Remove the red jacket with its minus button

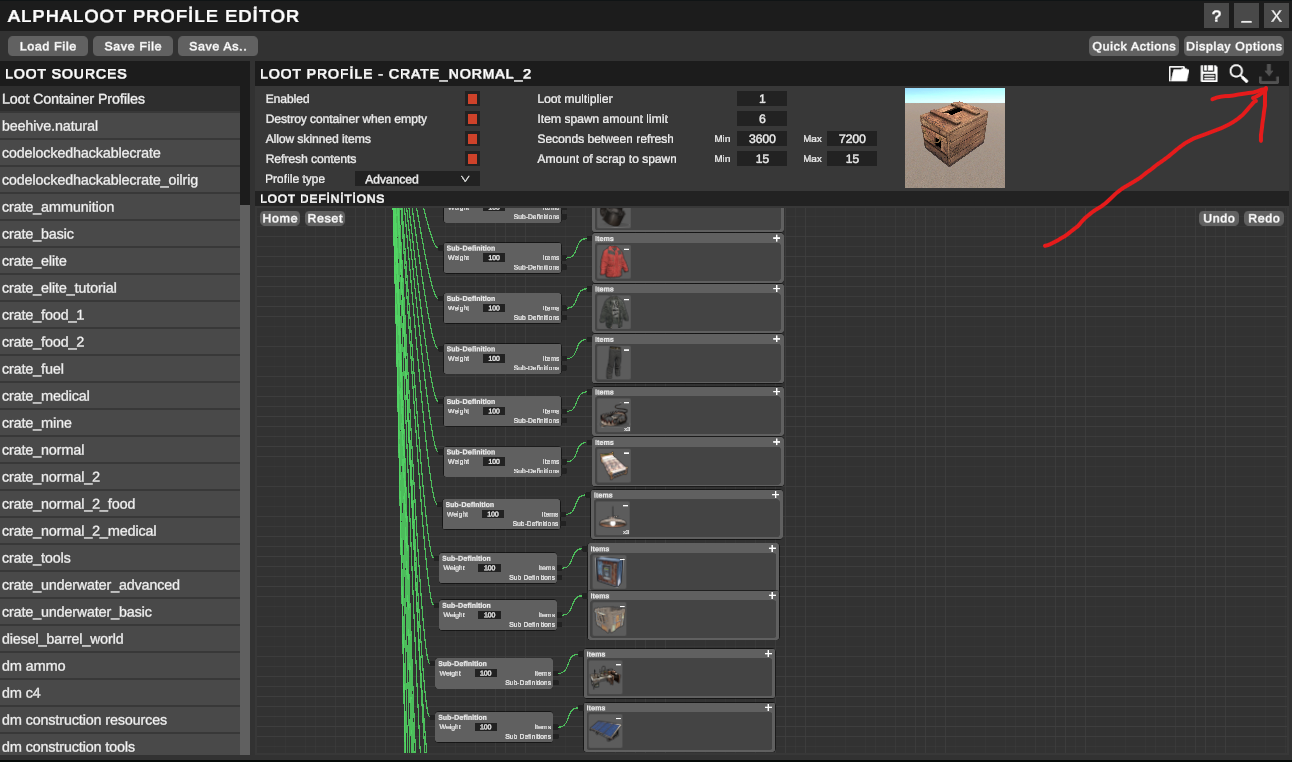[x=627, y=248]
